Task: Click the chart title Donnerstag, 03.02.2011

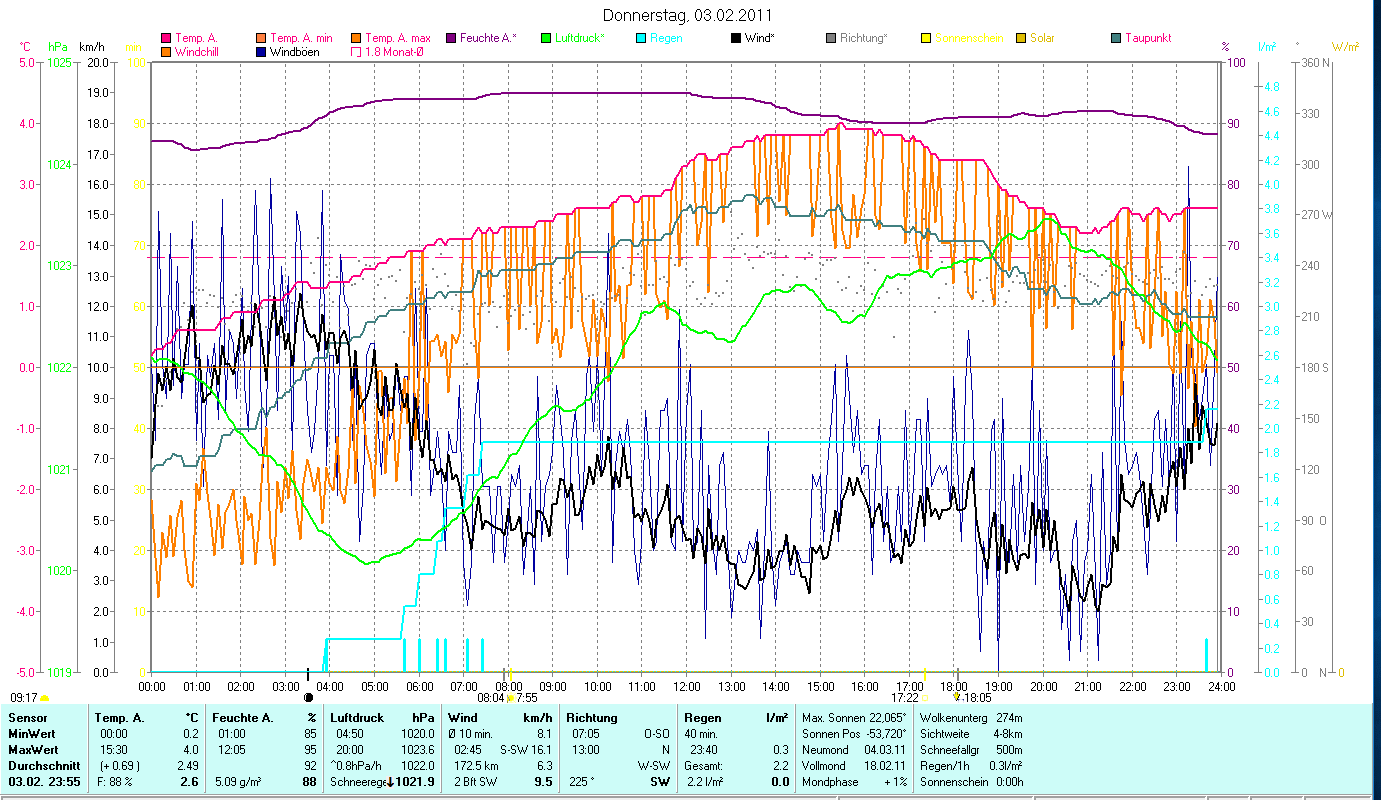Action: [688, 15]
